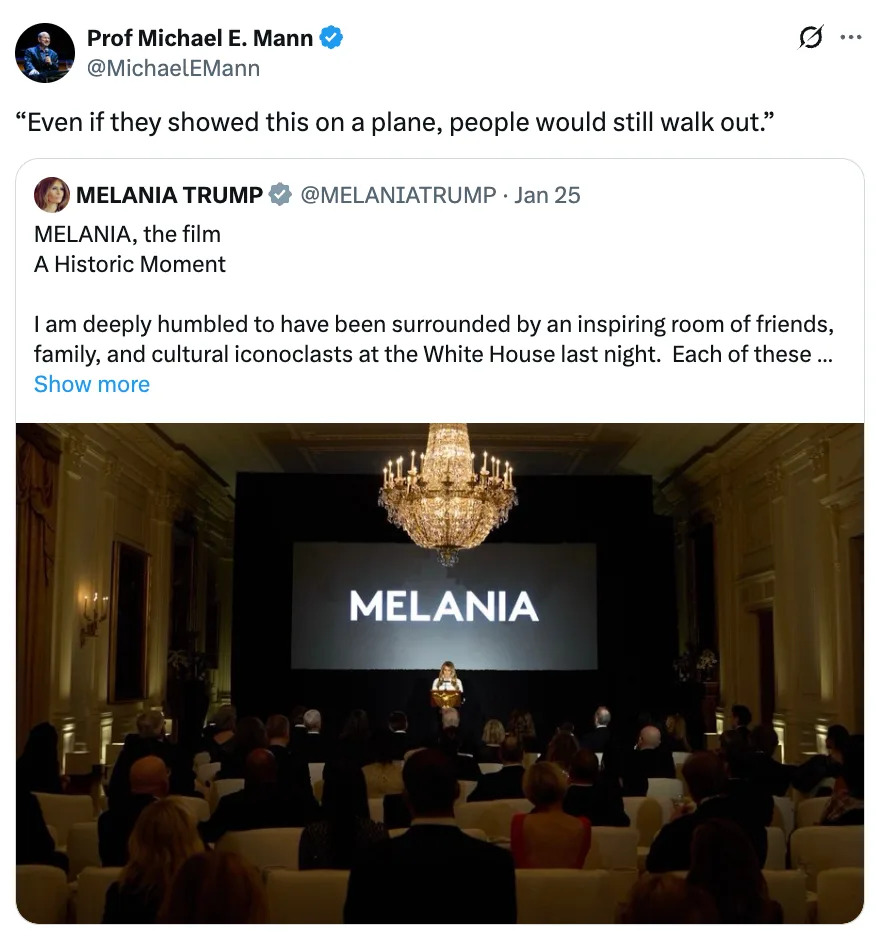Open the Jan 25 timestamp
878x950 pixels.
547,195
